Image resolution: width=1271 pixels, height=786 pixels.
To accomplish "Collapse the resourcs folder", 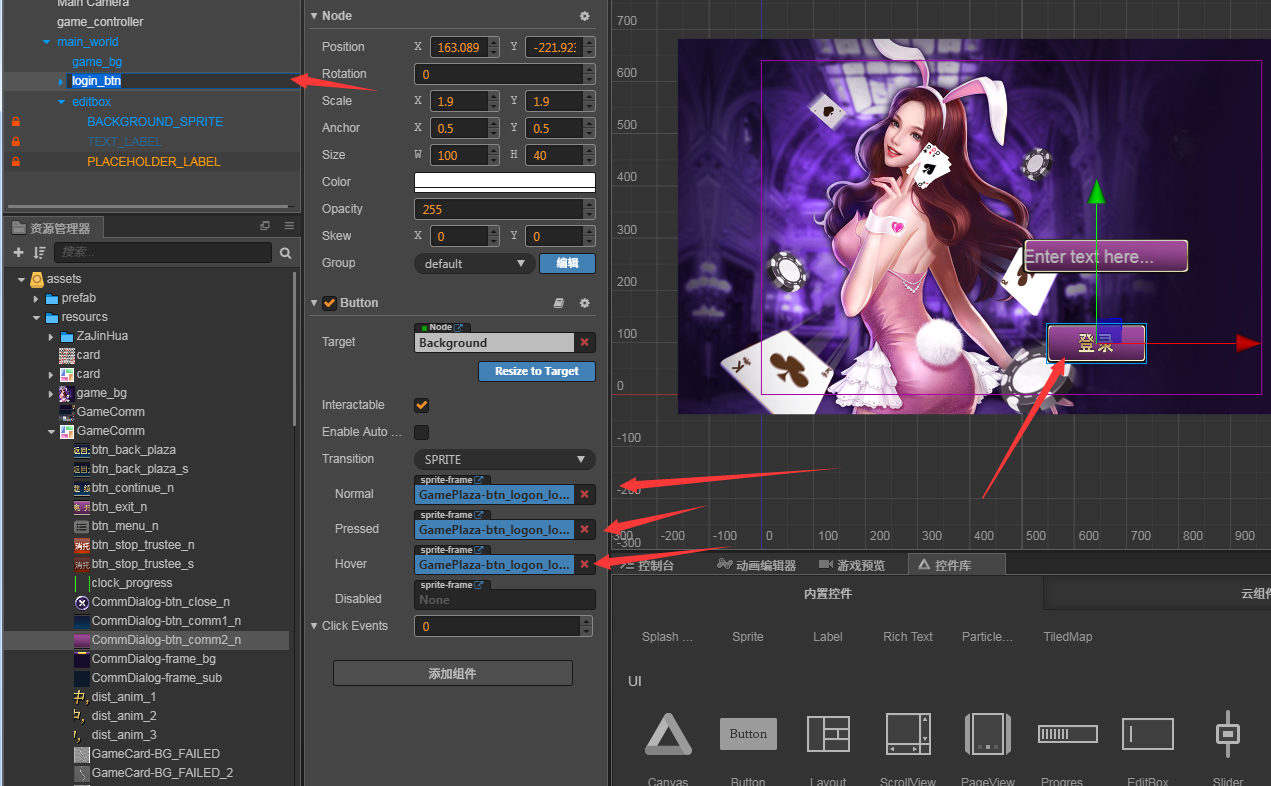I will click(37, 317).
